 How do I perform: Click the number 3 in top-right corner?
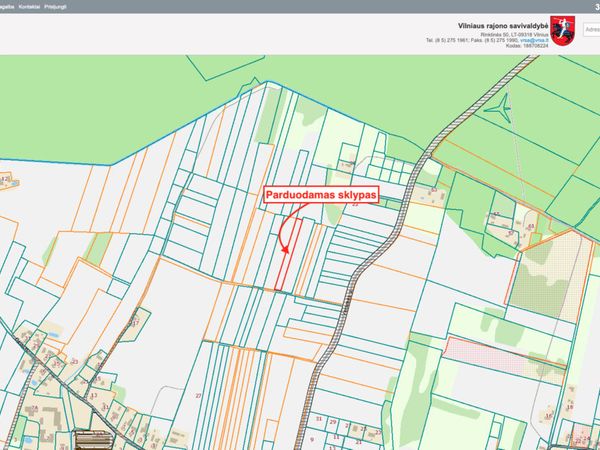pyautogui.click(x=596, y=6)
